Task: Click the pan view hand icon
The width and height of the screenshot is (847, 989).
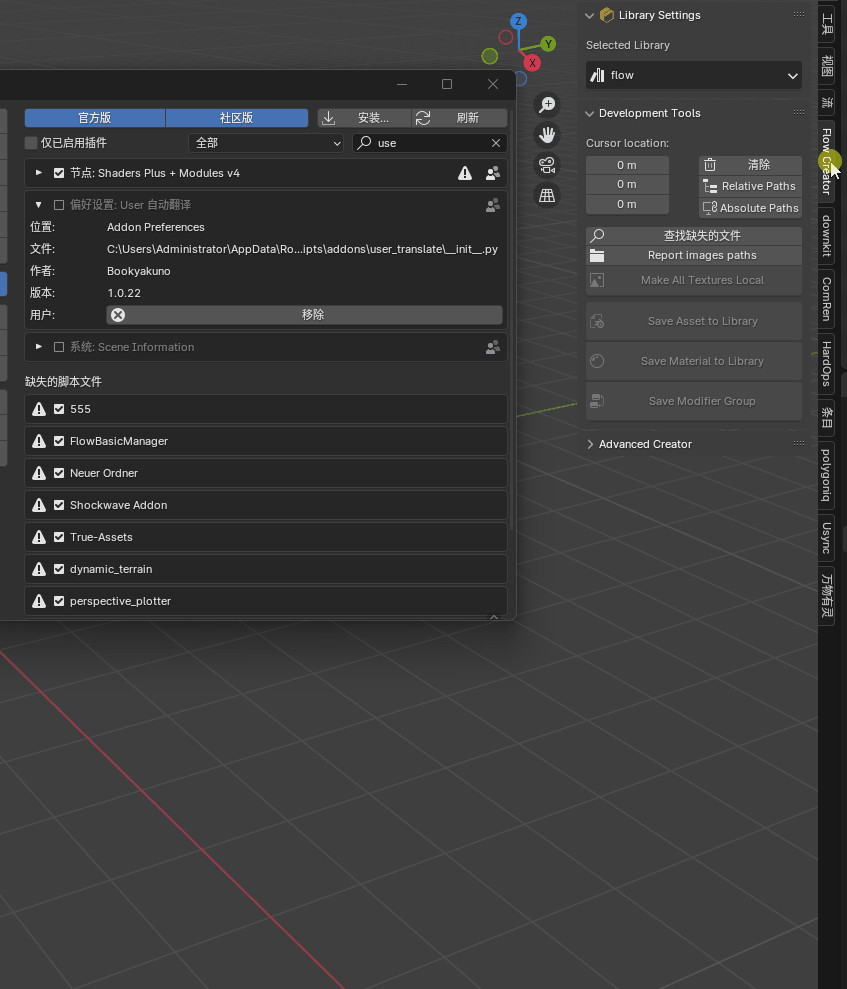Action: (547, 135)
